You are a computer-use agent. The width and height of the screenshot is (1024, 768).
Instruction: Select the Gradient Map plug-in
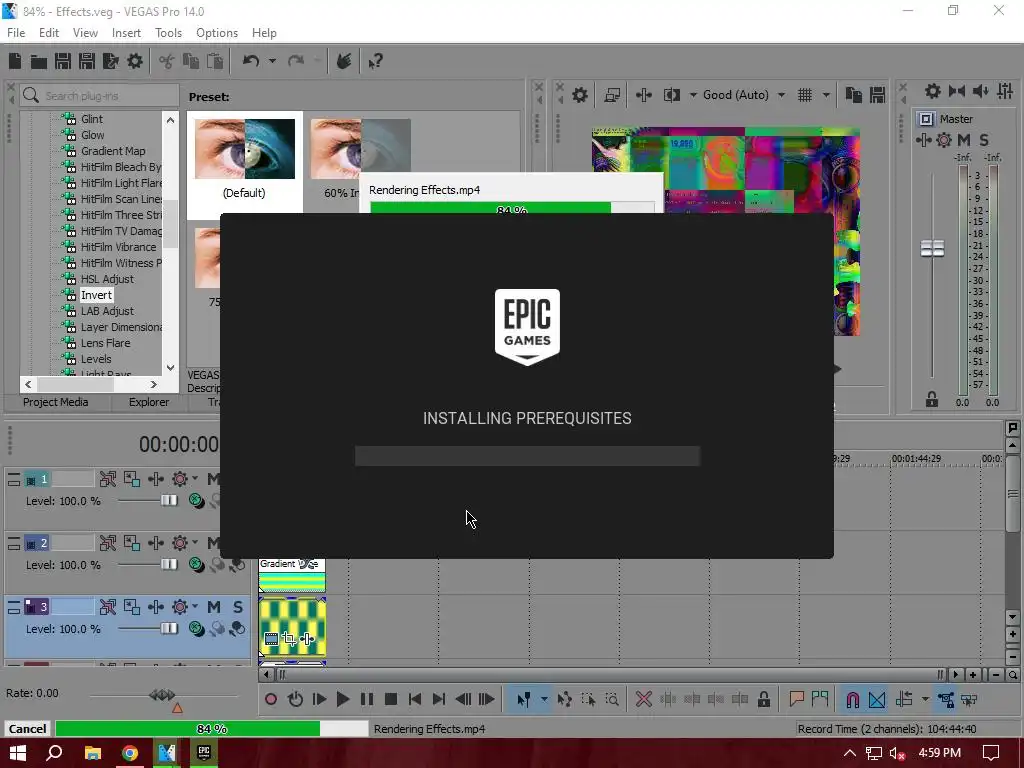pyautogui.click(x=113, y=151)
